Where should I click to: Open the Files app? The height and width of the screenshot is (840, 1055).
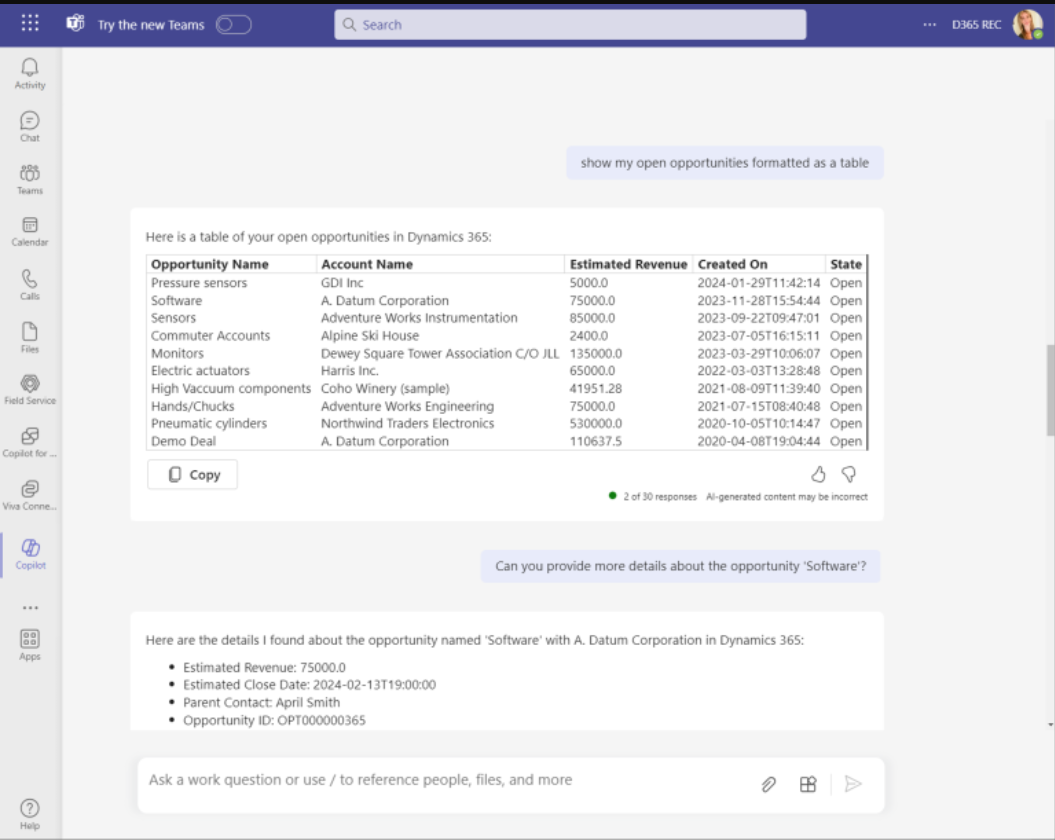[x=30, y=337]
